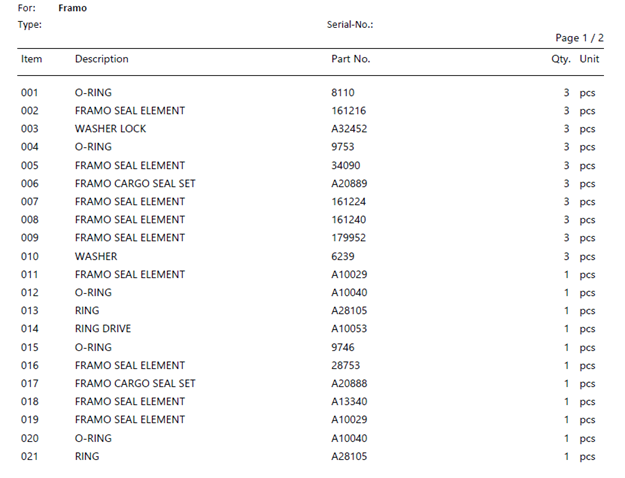Select part number 179952
Viewport: 625px width, 478px height.
(x=348, y=238)
